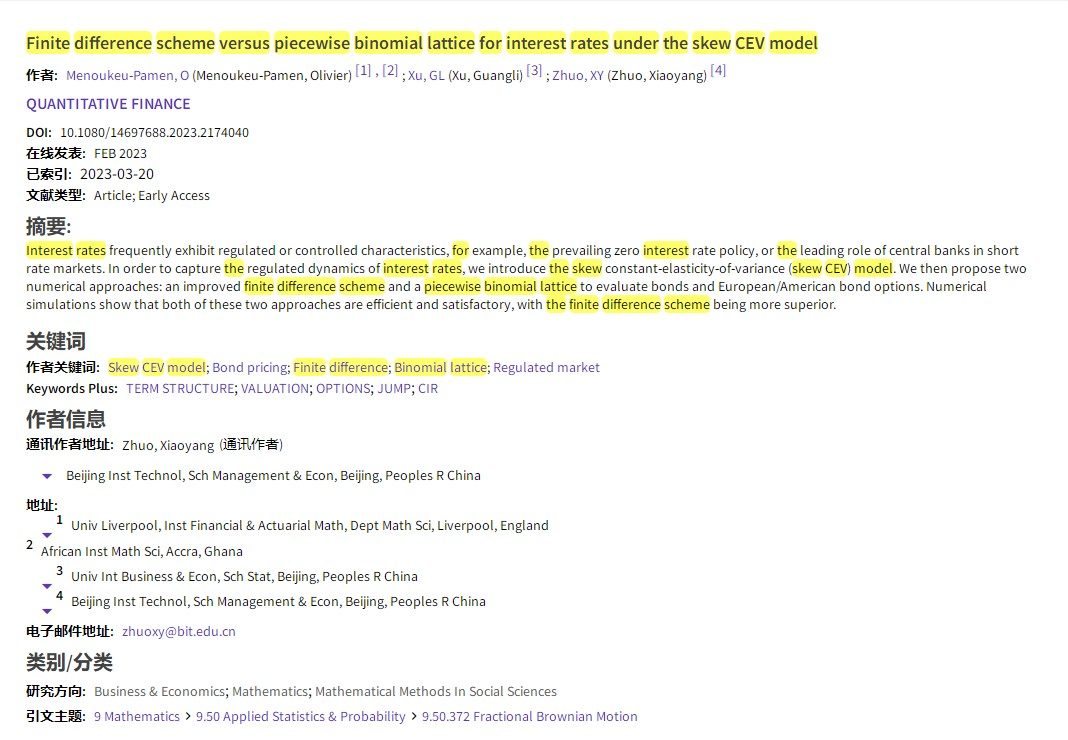Select the author keyword Bond pricing
The width and height of the screenshot is (1068, 740).
coord(250,367)
